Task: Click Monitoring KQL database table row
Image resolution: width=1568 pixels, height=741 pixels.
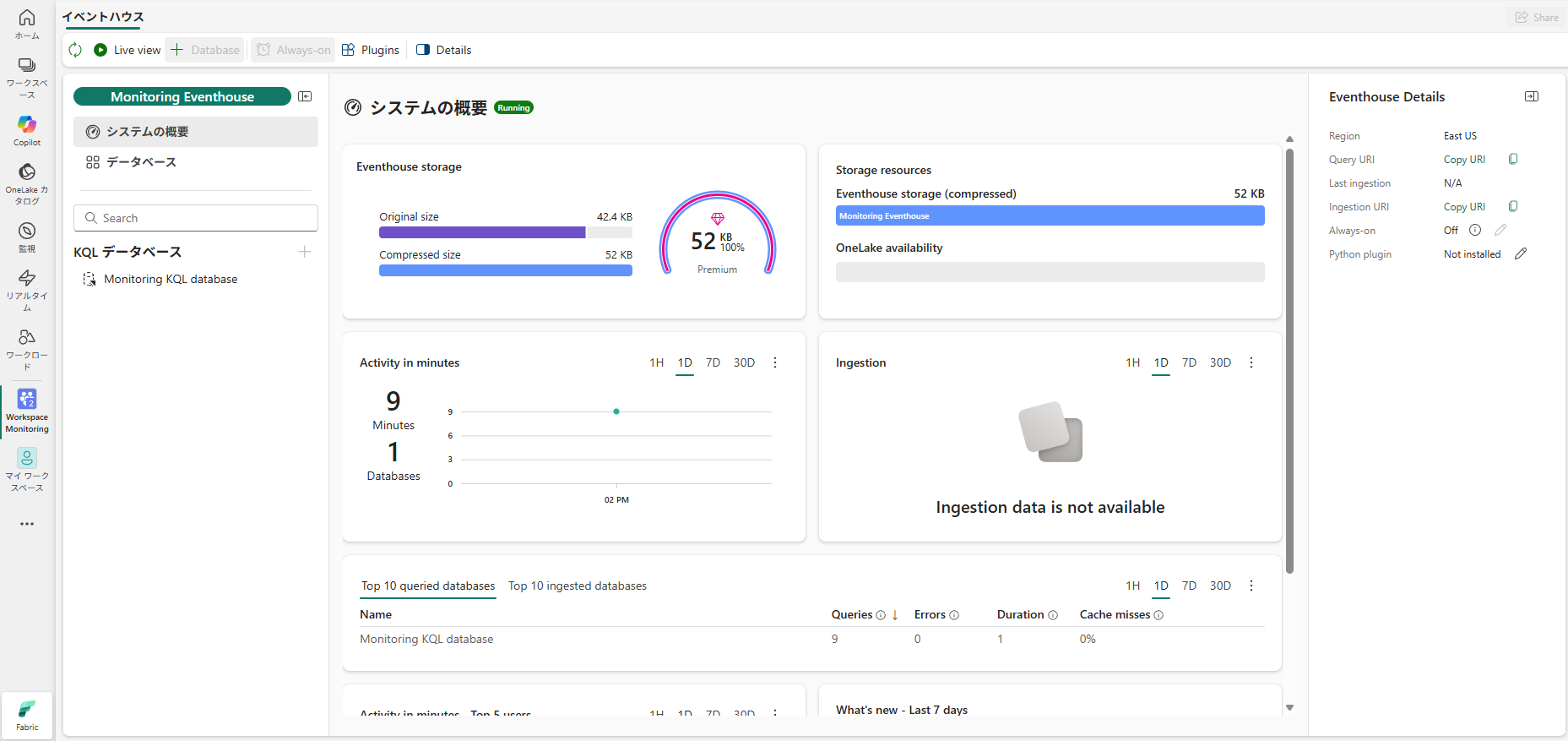Action: (x=812, y=640)
